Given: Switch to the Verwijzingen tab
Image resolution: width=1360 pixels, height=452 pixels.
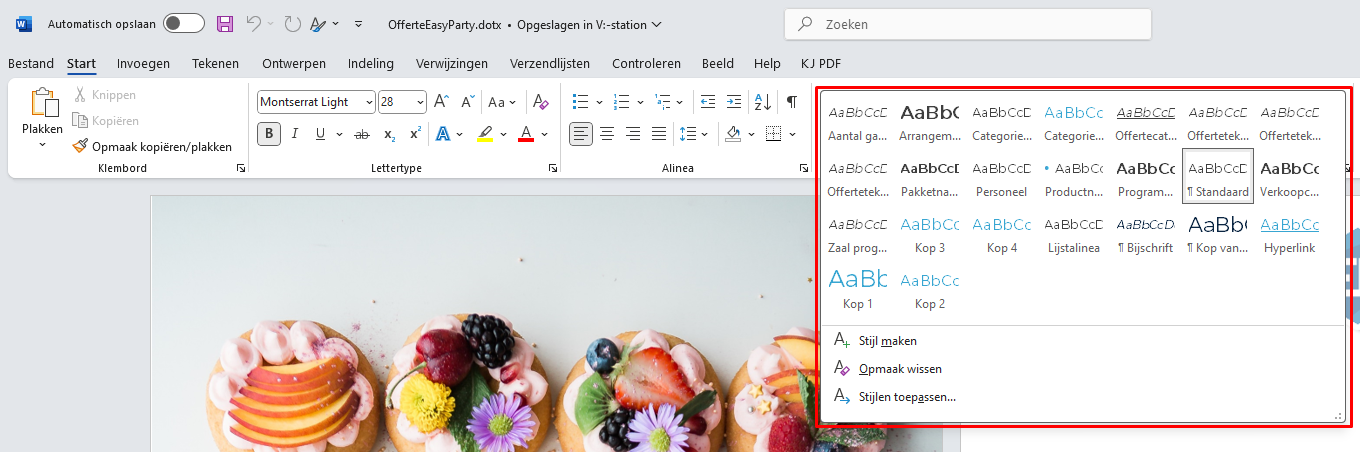Looking at the screenshot, I should pyautogui.click(x=452, y=63).
